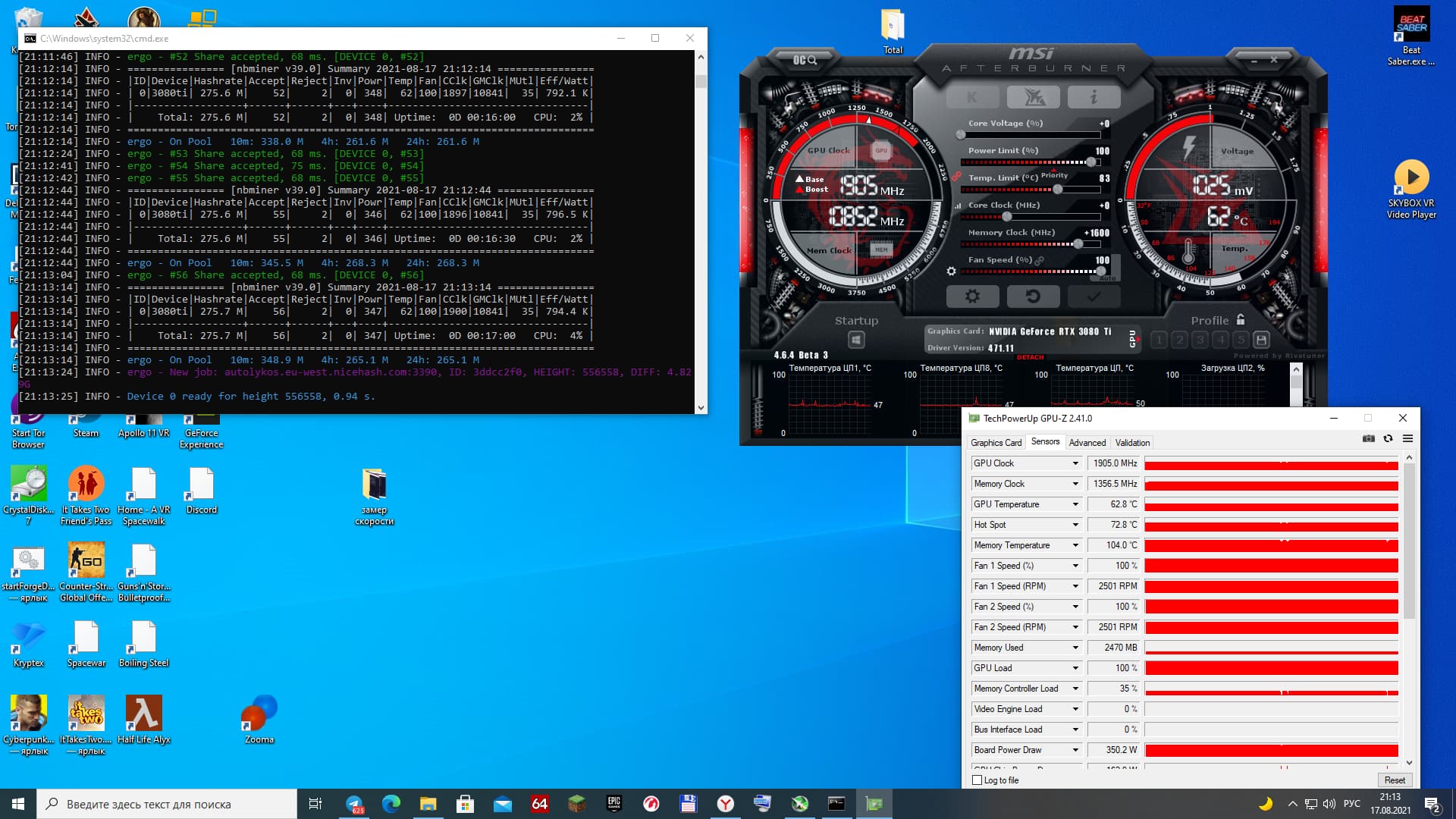The image size is (1456, 819).
Task: Click the MSI dragon jet logo button
Action: click(x=1033, y=97)
